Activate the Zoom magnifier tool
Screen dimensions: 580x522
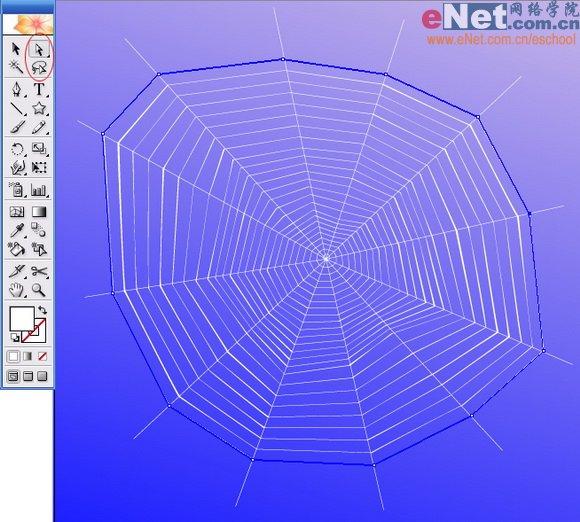pyautogui.click(x=39, y=290)
